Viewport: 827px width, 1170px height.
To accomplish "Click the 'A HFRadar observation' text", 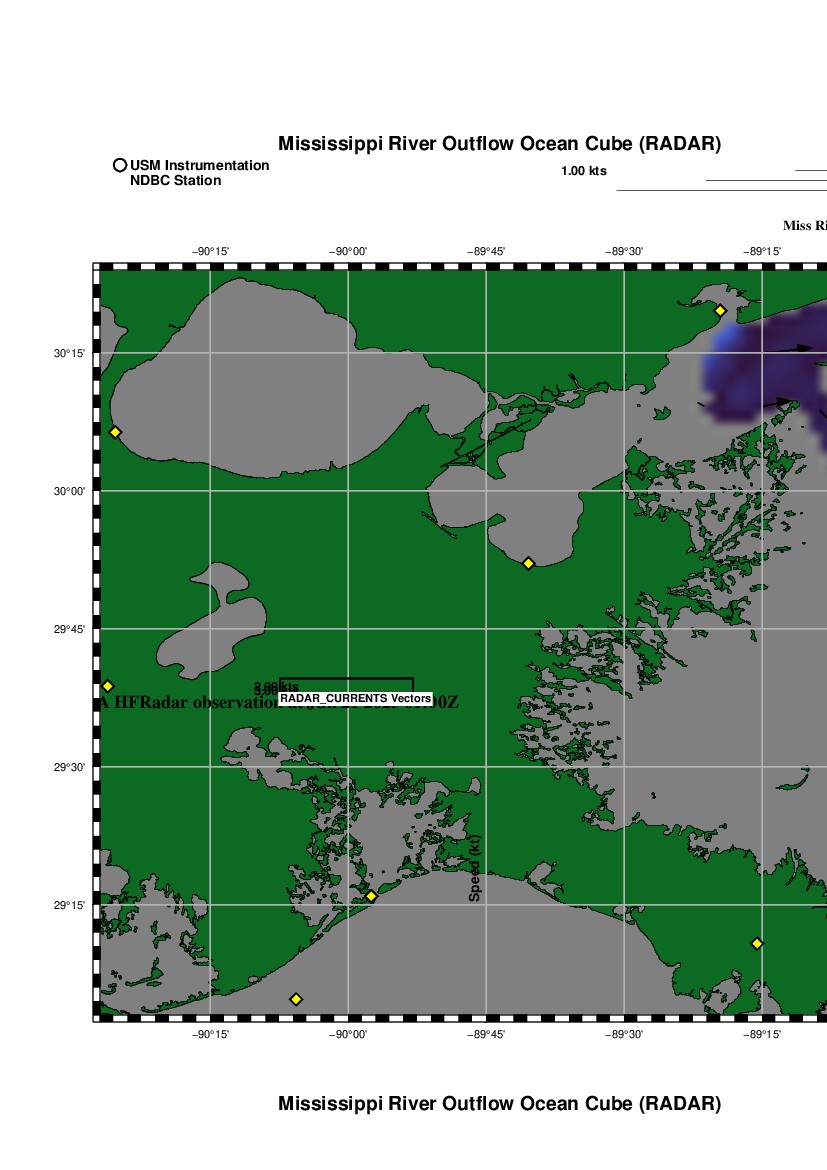I will tap(185, 703).
